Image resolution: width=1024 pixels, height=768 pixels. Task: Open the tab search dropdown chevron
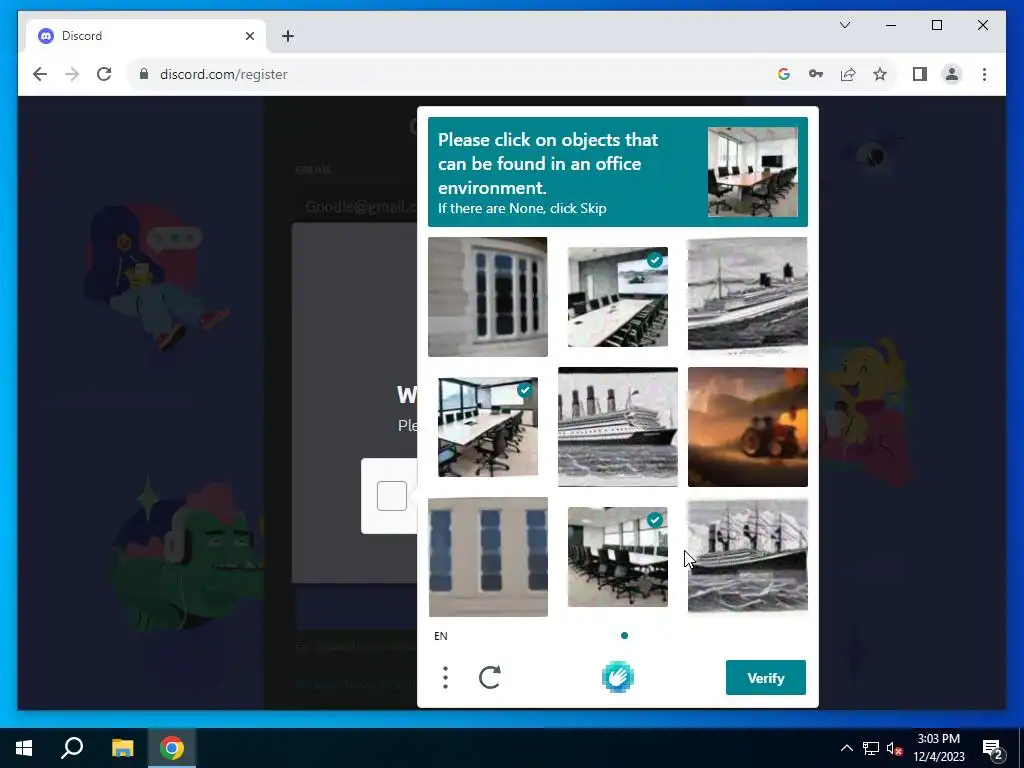coord(844,25)
